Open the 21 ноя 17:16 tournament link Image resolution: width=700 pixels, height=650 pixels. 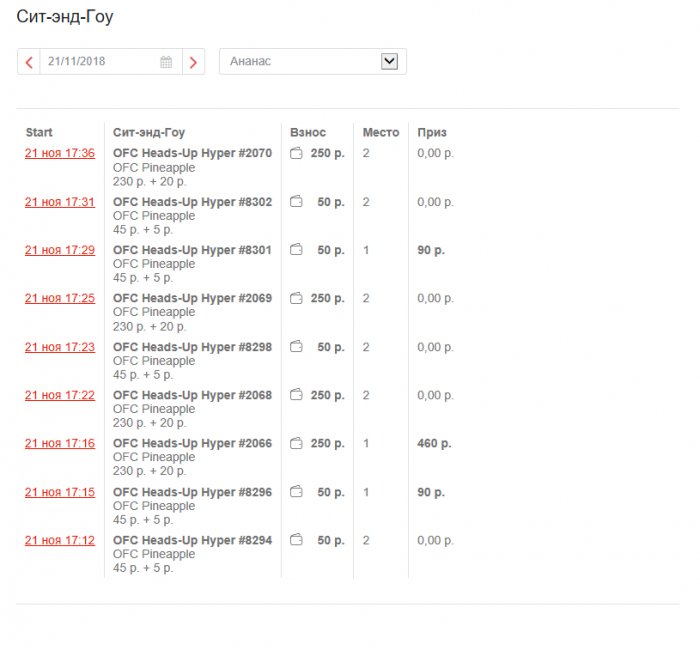click(x=60, y=443)
